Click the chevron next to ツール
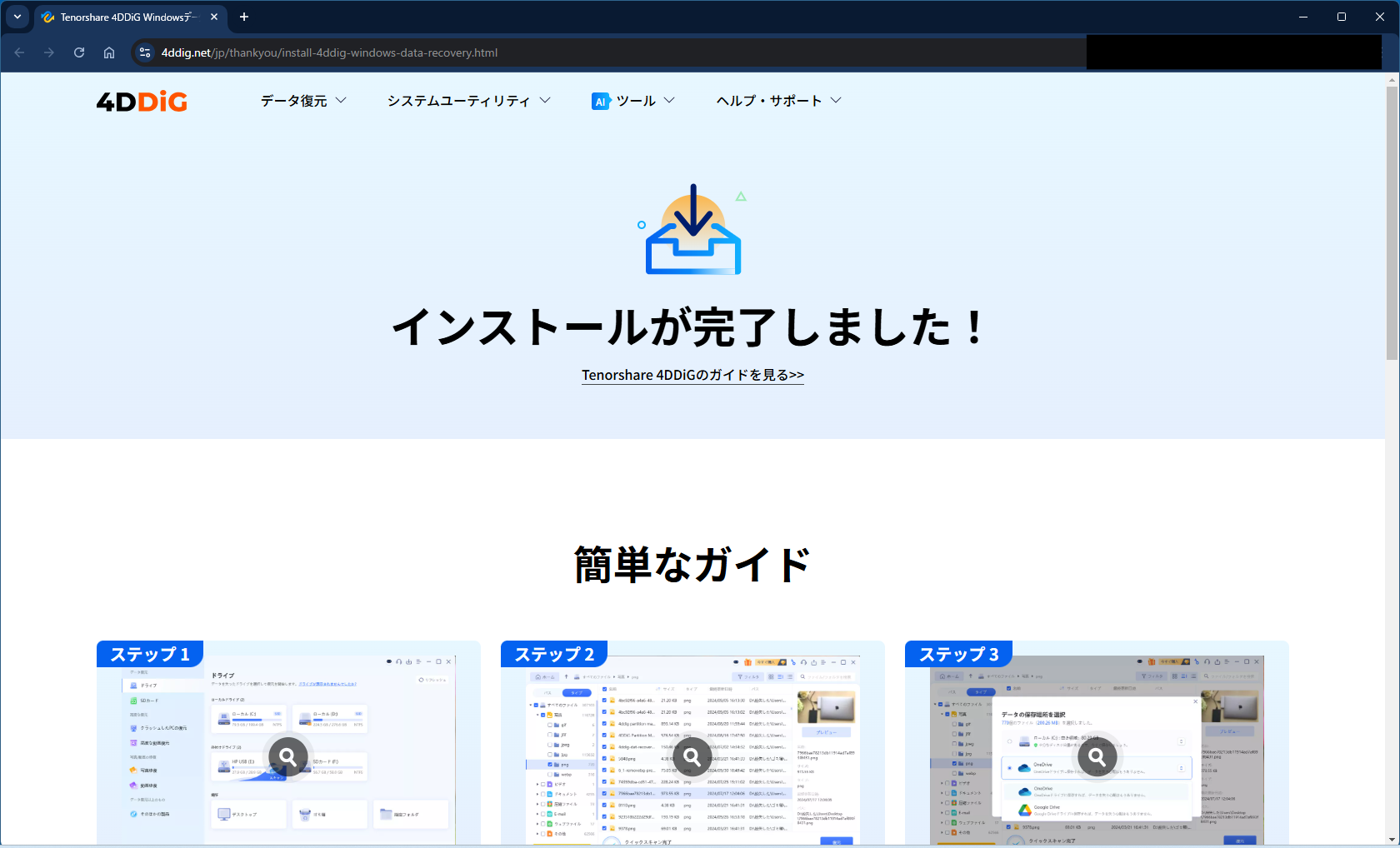The height and width of the screenshot is (848, 1400). click(x=669, y=101)
